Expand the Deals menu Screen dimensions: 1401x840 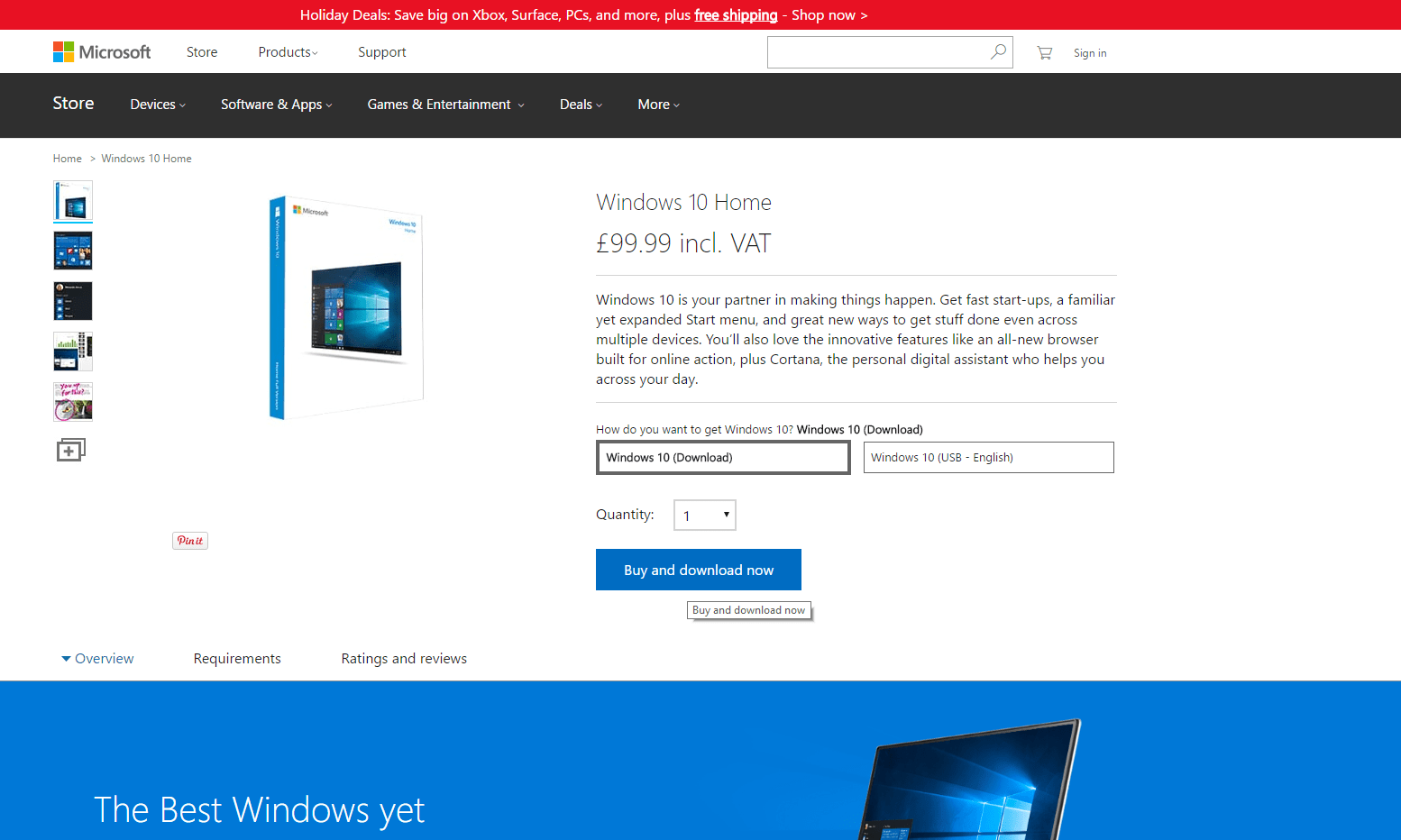click(x=581, y=105)
